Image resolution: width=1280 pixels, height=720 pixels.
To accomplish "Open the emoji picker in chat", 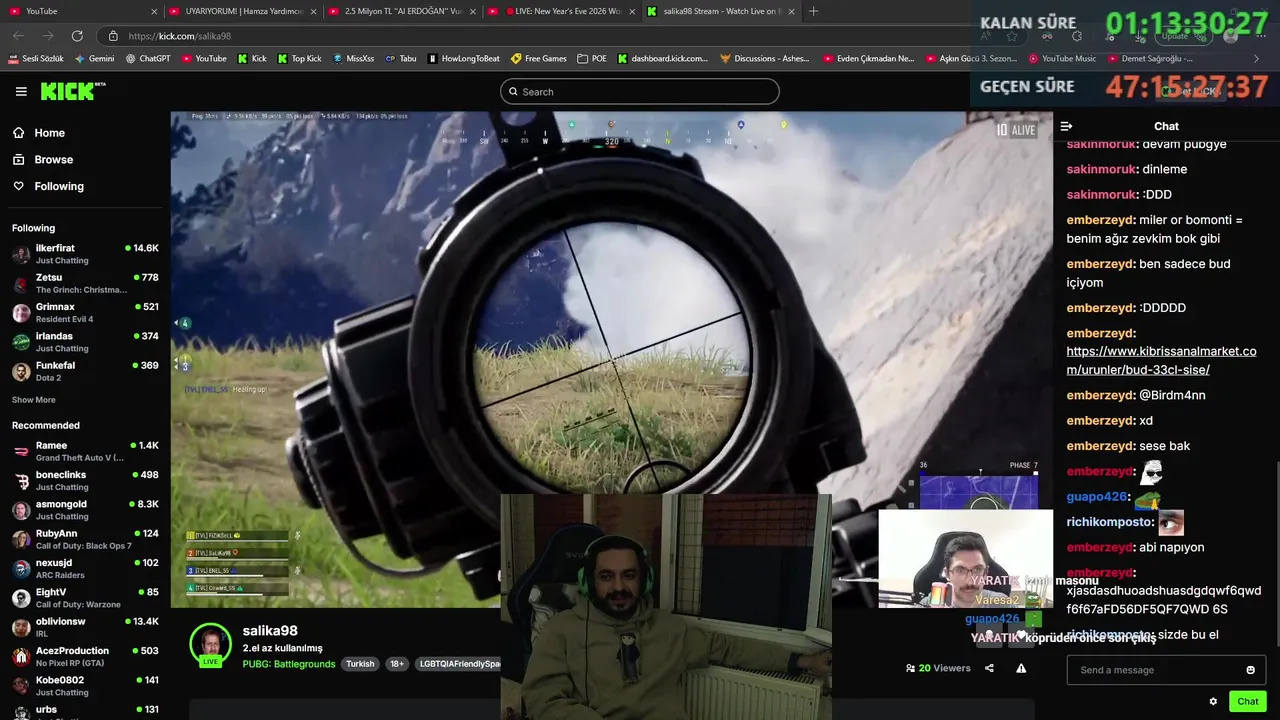I will pyautogui.click(x=1250, y=670).
